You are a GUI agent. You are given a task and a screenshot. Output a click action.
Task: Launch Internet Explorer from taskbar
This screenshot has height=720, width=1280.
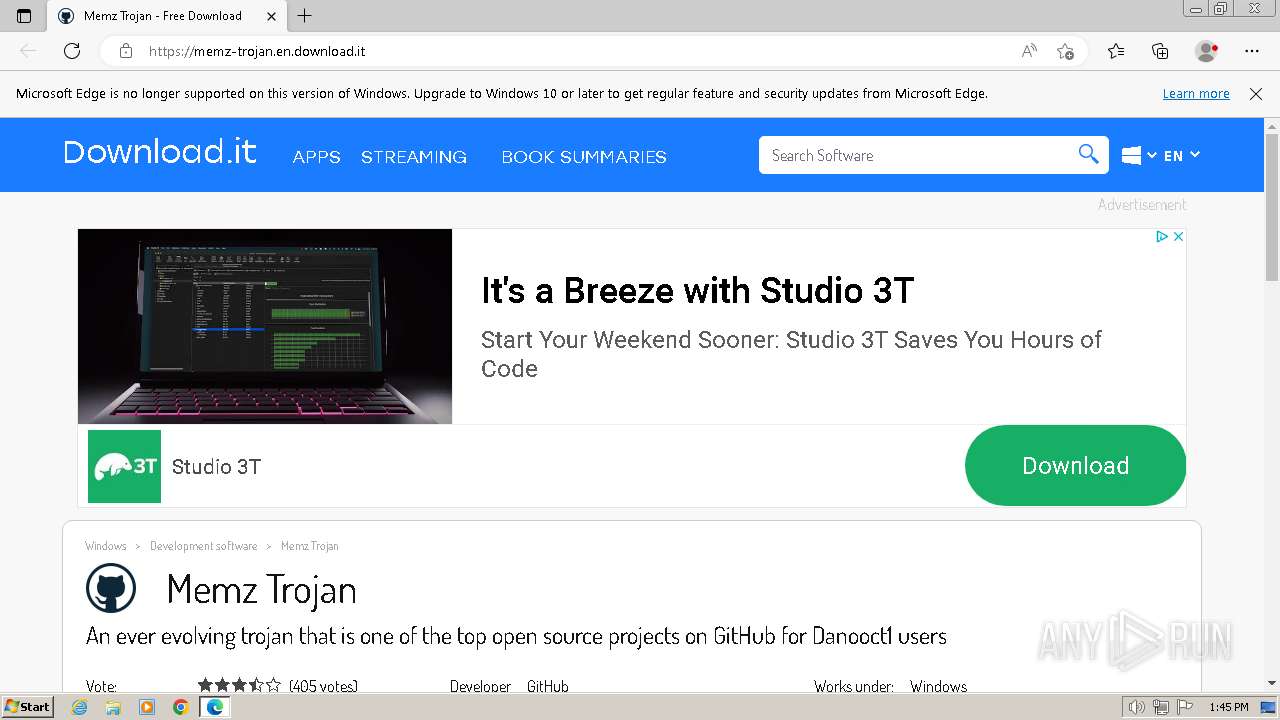pos(80,707)
